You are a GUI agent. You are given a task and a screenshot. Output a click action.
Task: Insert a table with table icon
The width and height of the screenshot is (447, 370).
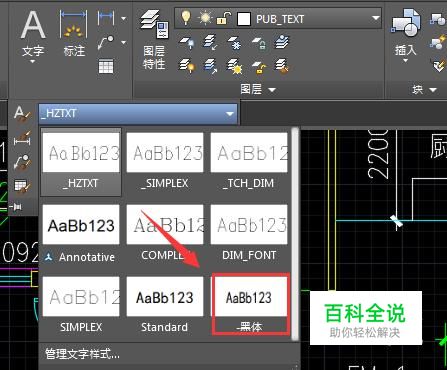[106, 66]
